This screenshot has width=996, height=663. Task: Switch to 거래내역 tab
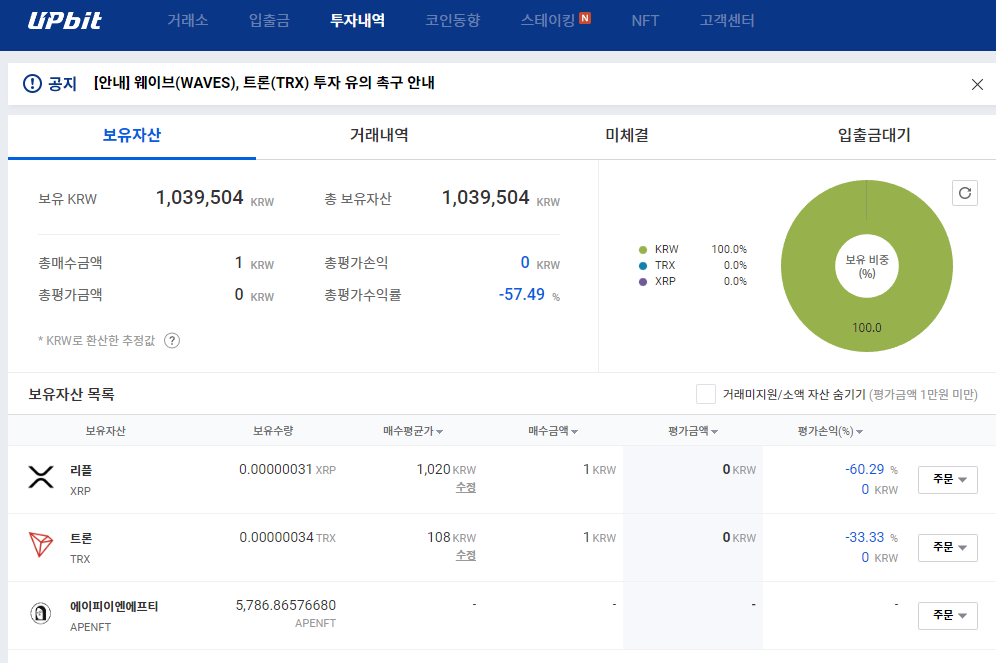click(379, 135)
